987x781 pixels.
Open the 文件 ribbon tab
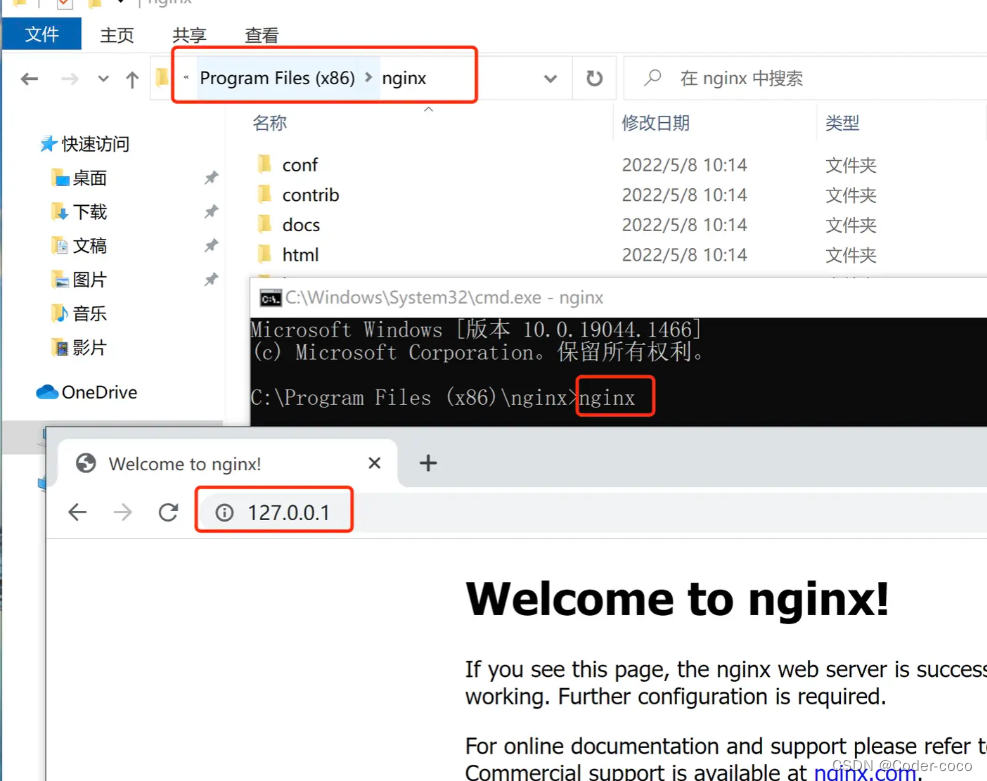pos(42,34)
